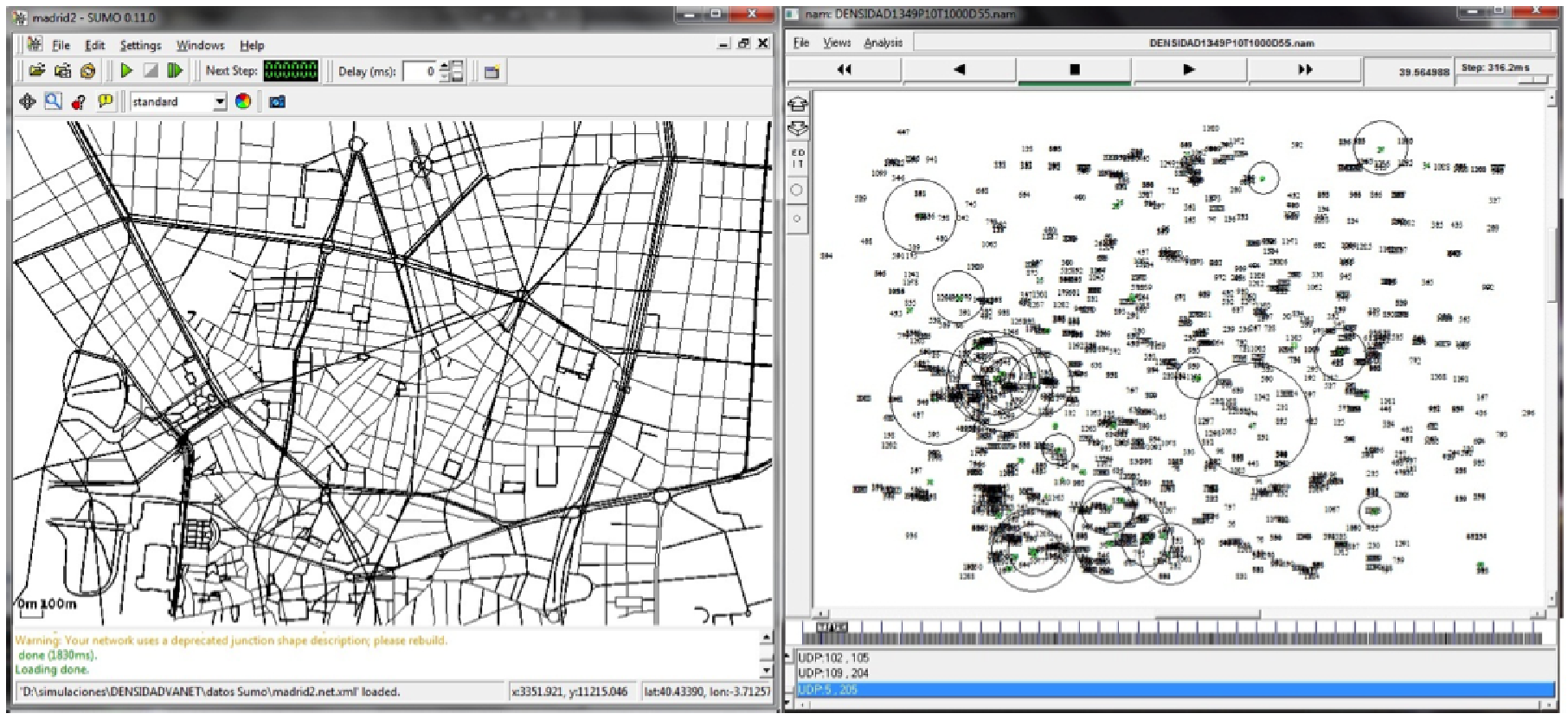The width and height of the screenshot is (1568, 720).
Task: Perform a single simulation step icon
Action: (176, 71)
